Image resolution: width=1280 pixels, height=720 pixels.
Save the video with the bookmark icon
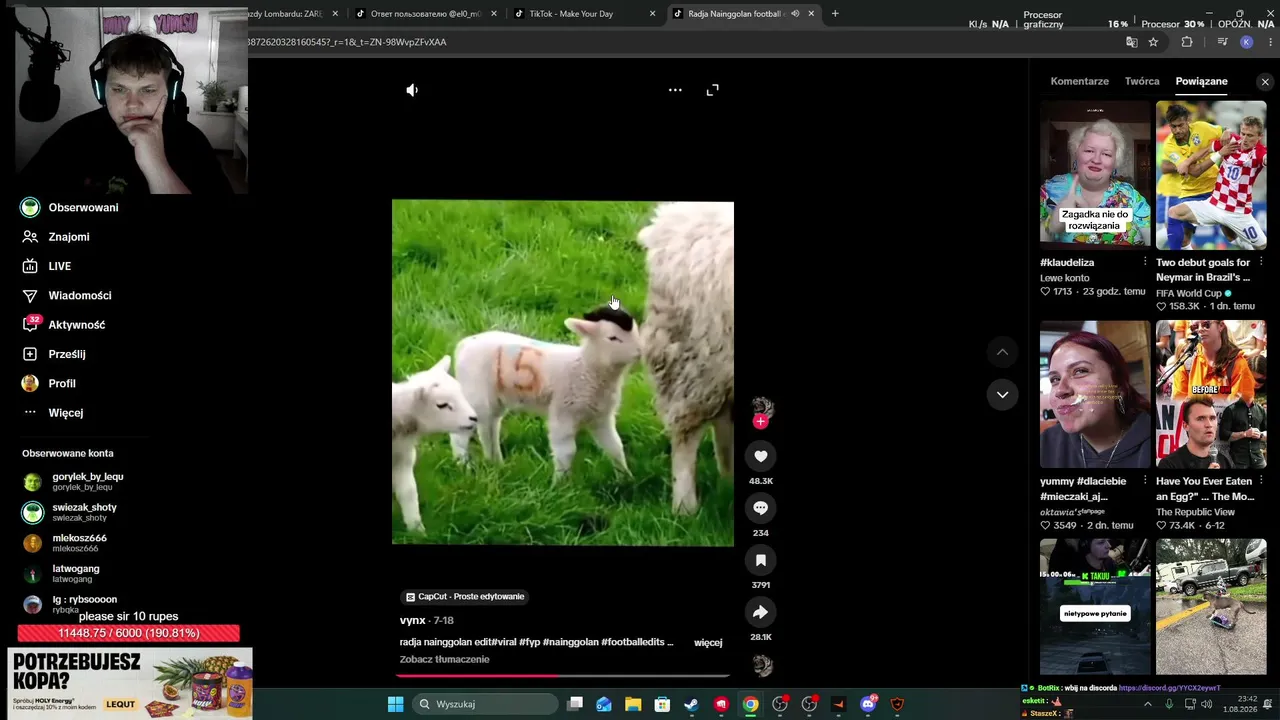760,560
